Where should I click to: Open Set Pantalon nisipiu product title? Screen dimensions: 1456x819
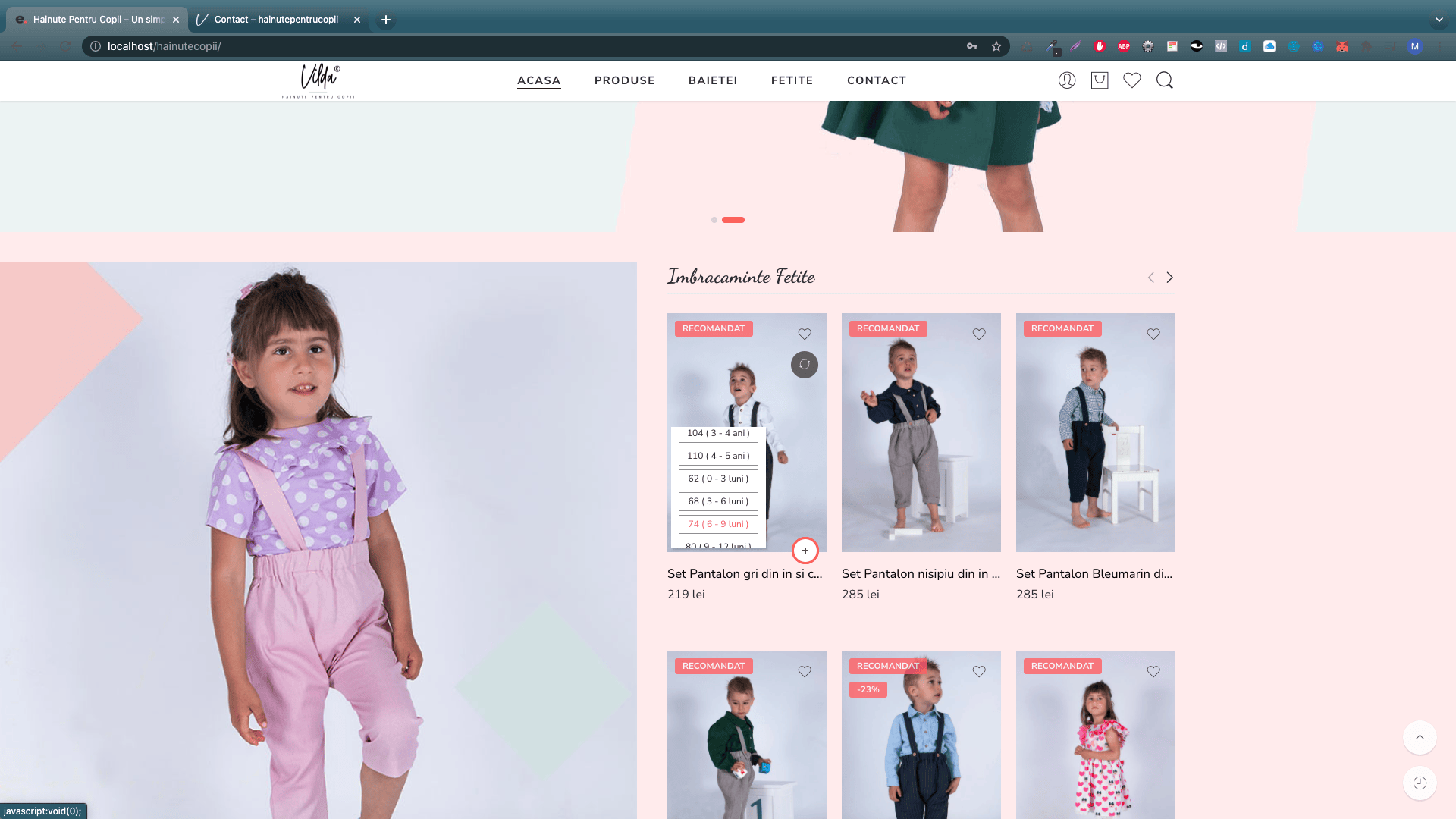pos(921,574)
